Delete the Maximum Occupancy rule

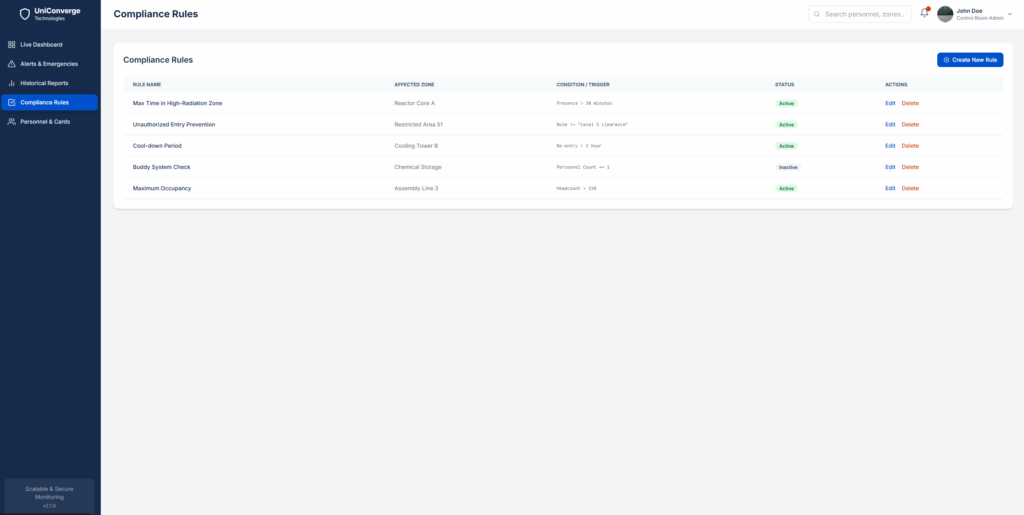(x=910, y=188)
